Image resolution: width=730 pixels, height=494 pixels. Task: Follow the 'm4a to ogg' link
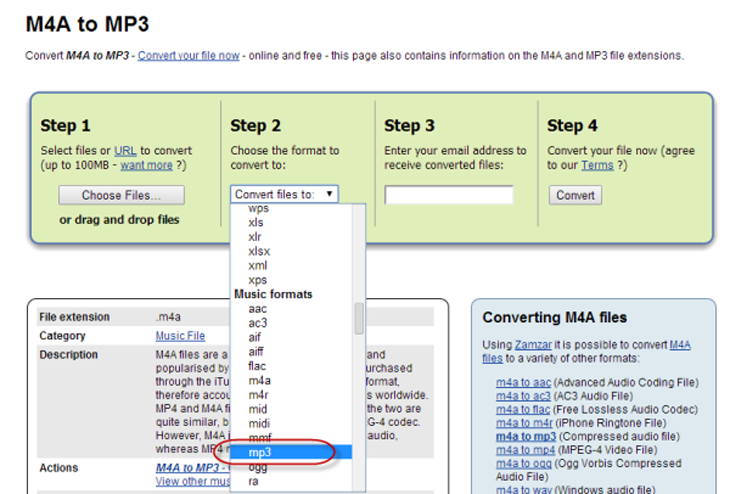[524, 463]
